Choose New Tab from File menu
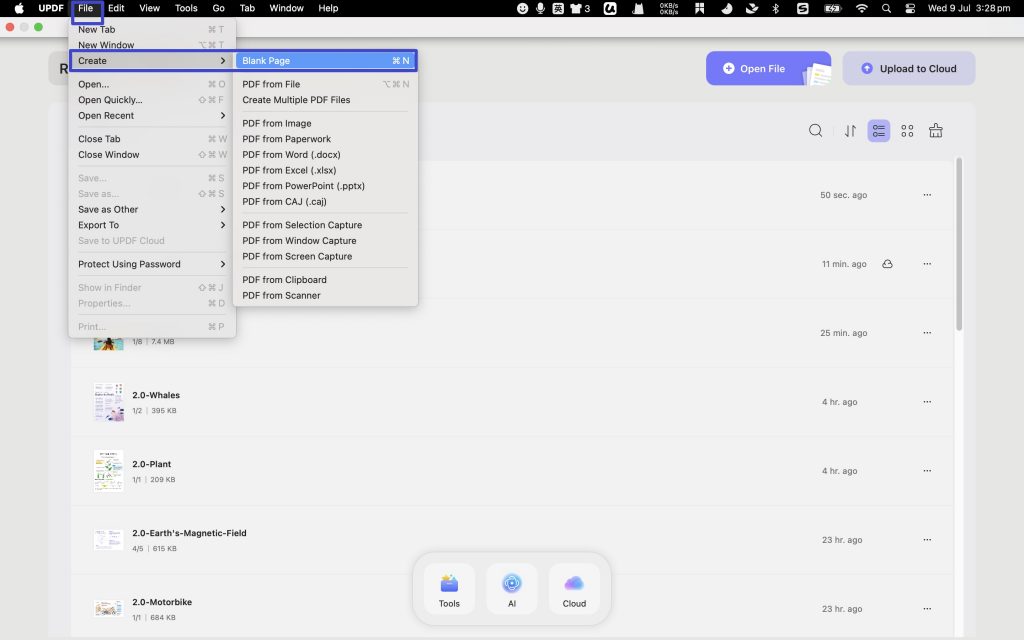1024x640 pixels. [152, 29]
